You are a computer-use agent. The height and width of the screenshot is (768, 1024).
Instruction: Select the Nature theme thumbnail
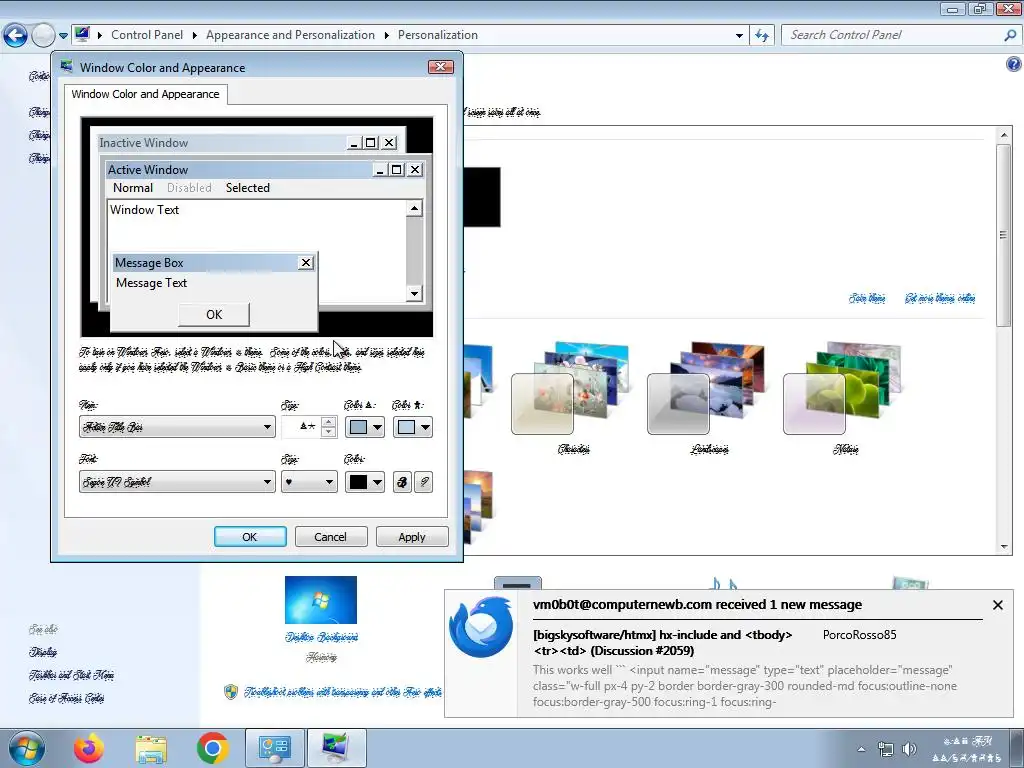tap(844, 388)
